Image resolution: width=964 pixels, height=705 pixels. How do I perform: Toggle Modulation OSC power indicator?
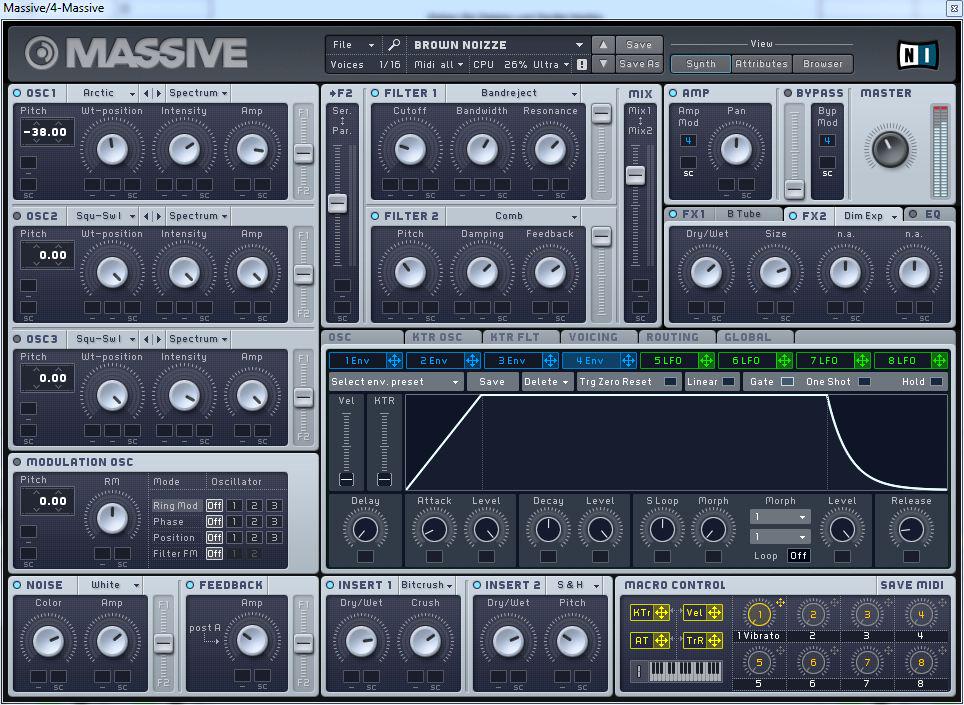[x=17, y=462]
